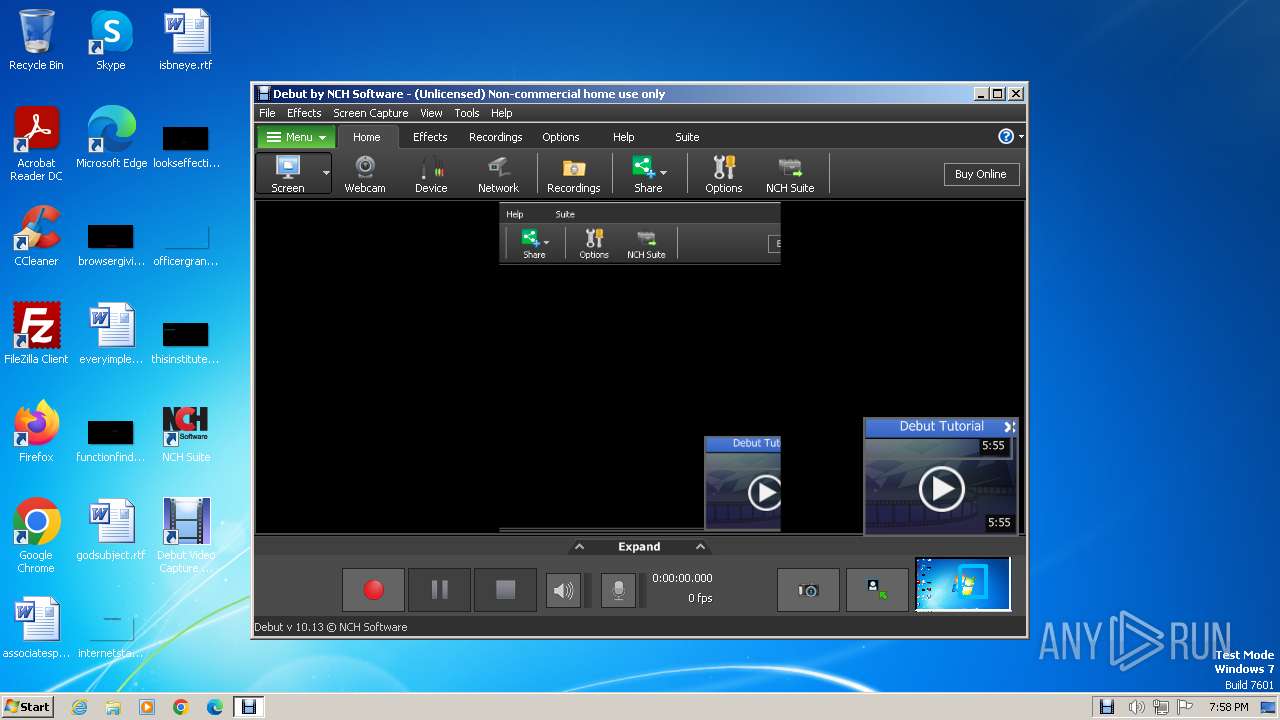
Task: Select the FileZilla Client desktop shortcut
Action: 36,335
